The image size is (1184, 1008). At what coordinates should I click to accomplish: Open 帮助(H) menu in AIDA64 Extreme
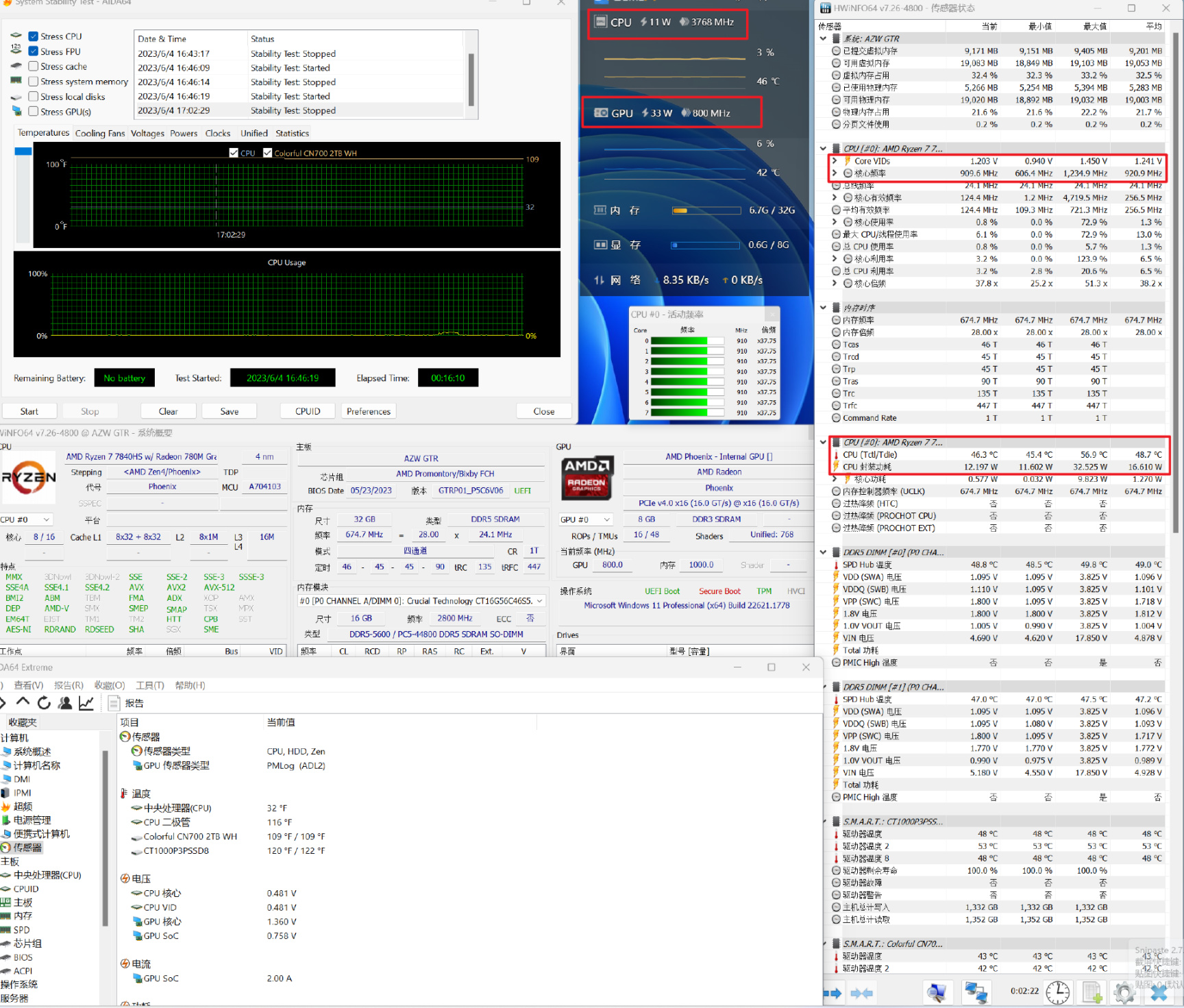(190, 685)
